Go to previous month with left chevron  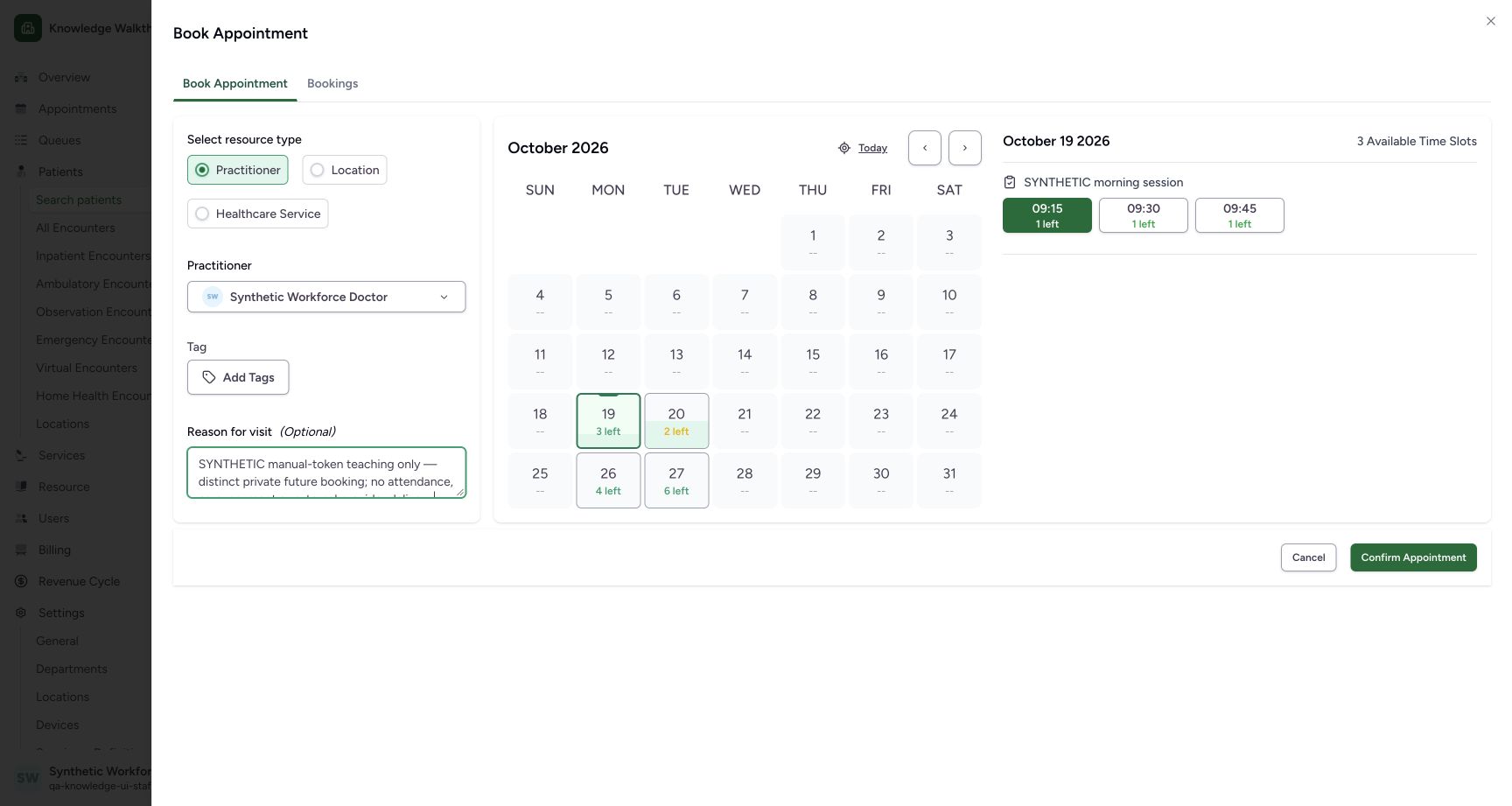(925, 148)
